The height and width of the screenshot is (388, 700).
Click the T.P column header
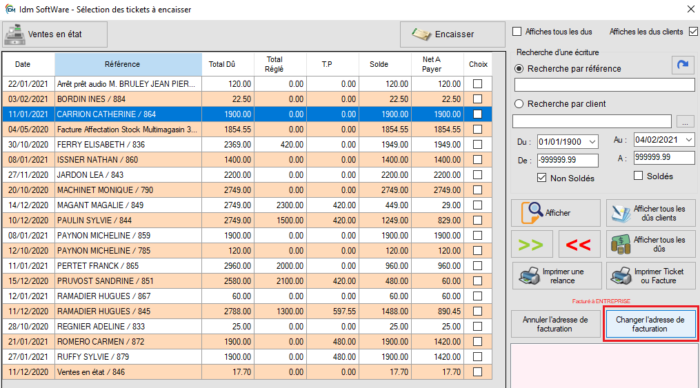(333, 64)
